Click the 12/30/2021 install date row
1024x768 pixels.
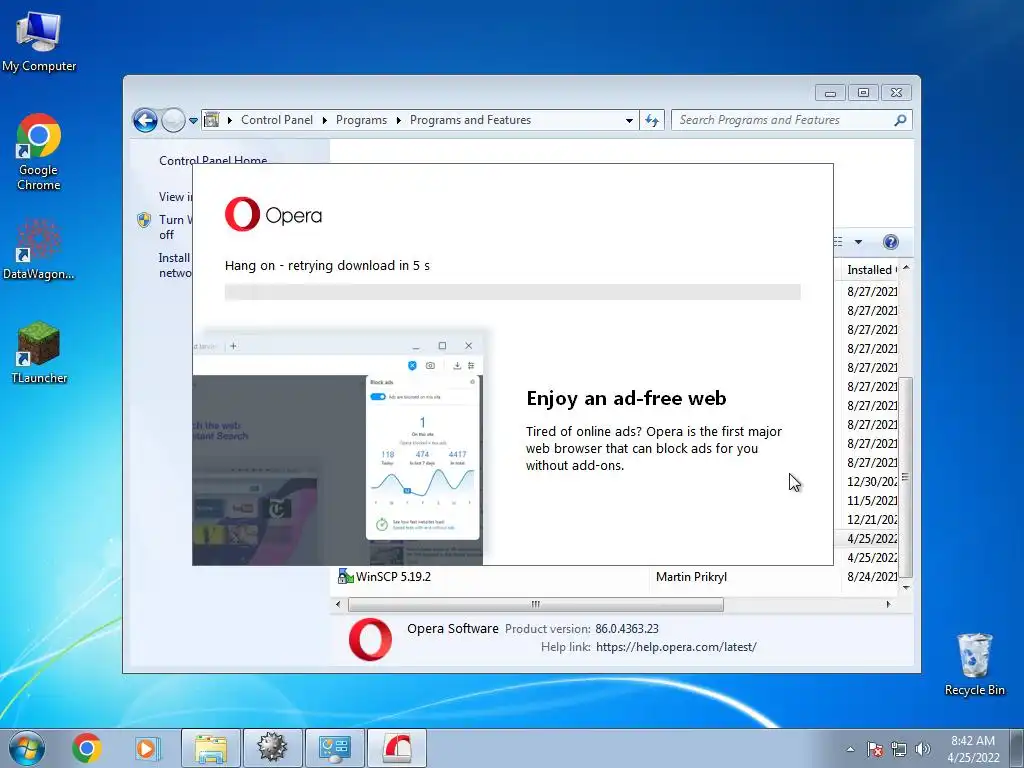click(872, 481)
